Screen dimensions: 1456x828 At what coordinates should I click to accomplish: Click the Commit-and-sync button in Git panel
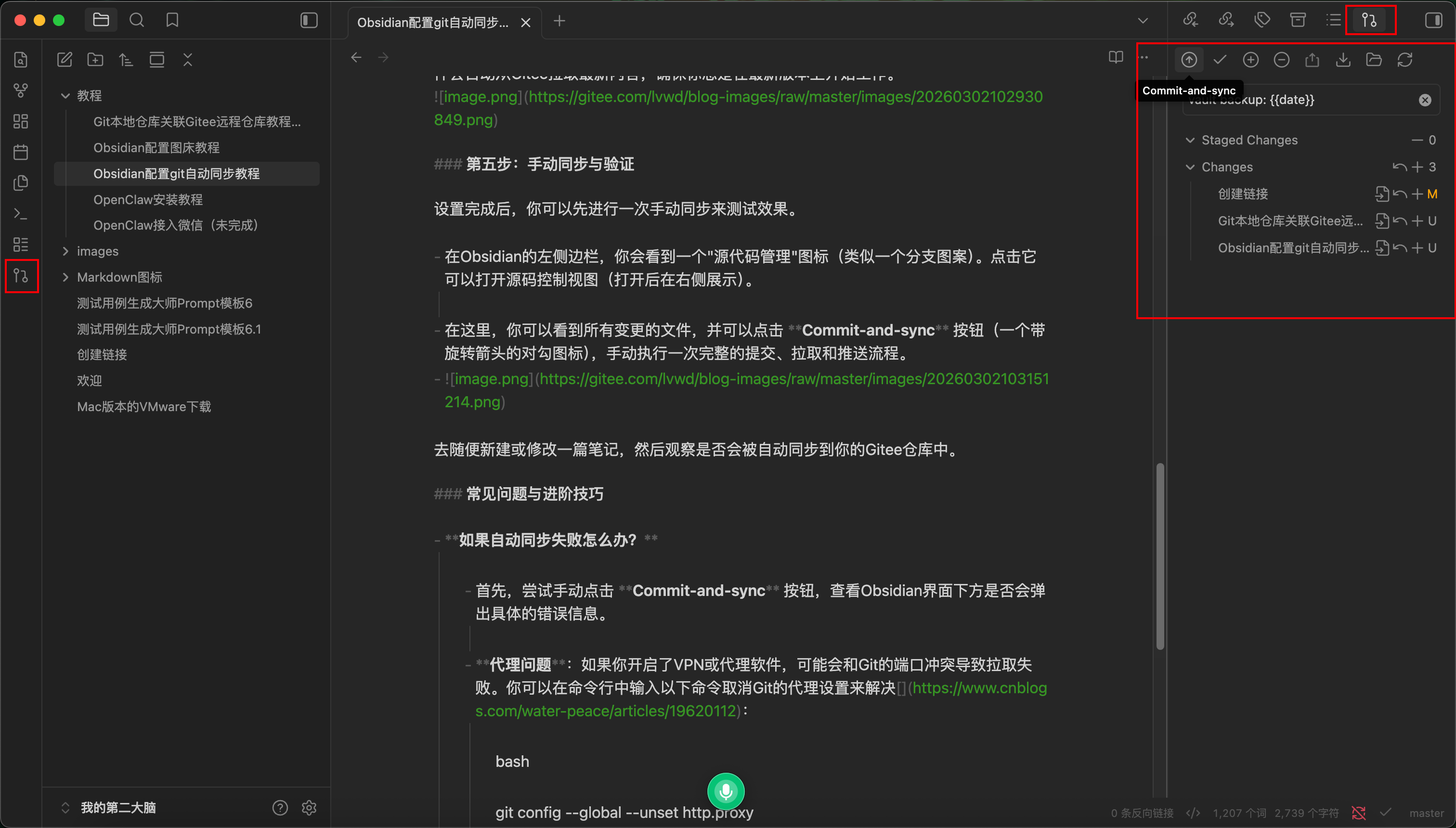pos(1189,60)
